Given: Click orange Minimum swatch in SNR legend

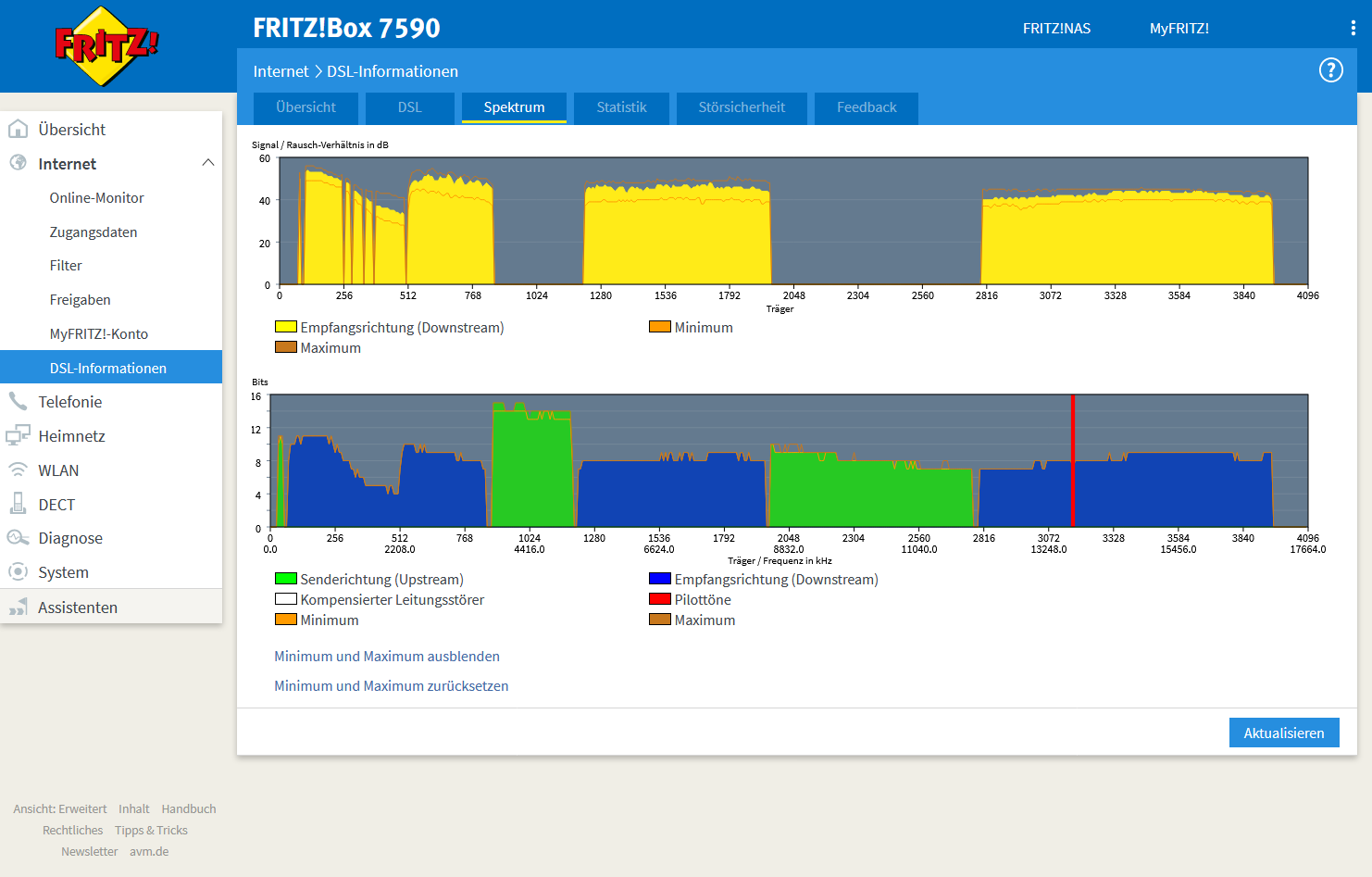Looking at the screenshot, I should pyautogui.click(x=659, y=326).
